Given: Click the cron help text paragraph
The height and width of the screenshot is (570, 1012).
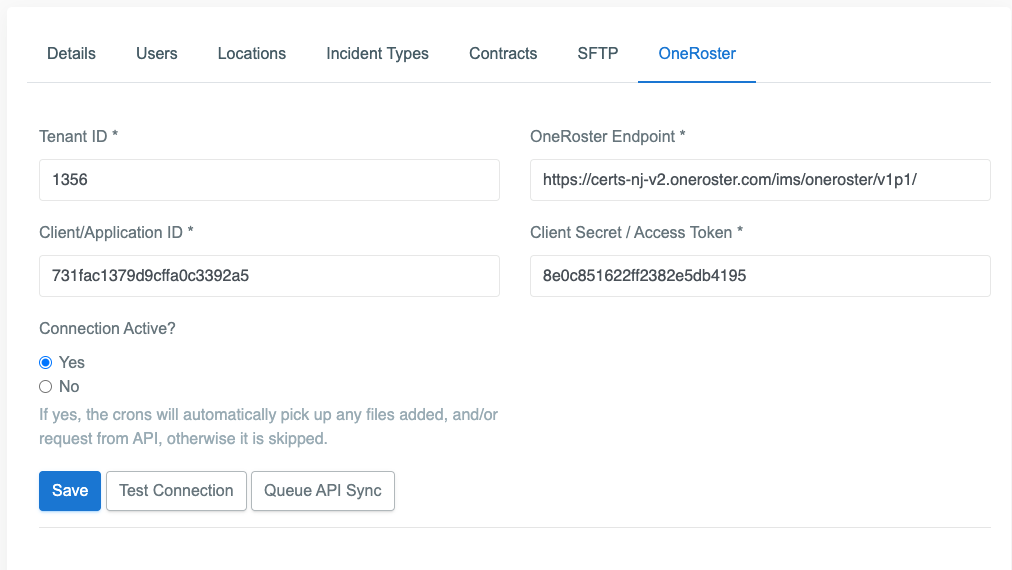Looking at the screenshot, I should [268, 427].
